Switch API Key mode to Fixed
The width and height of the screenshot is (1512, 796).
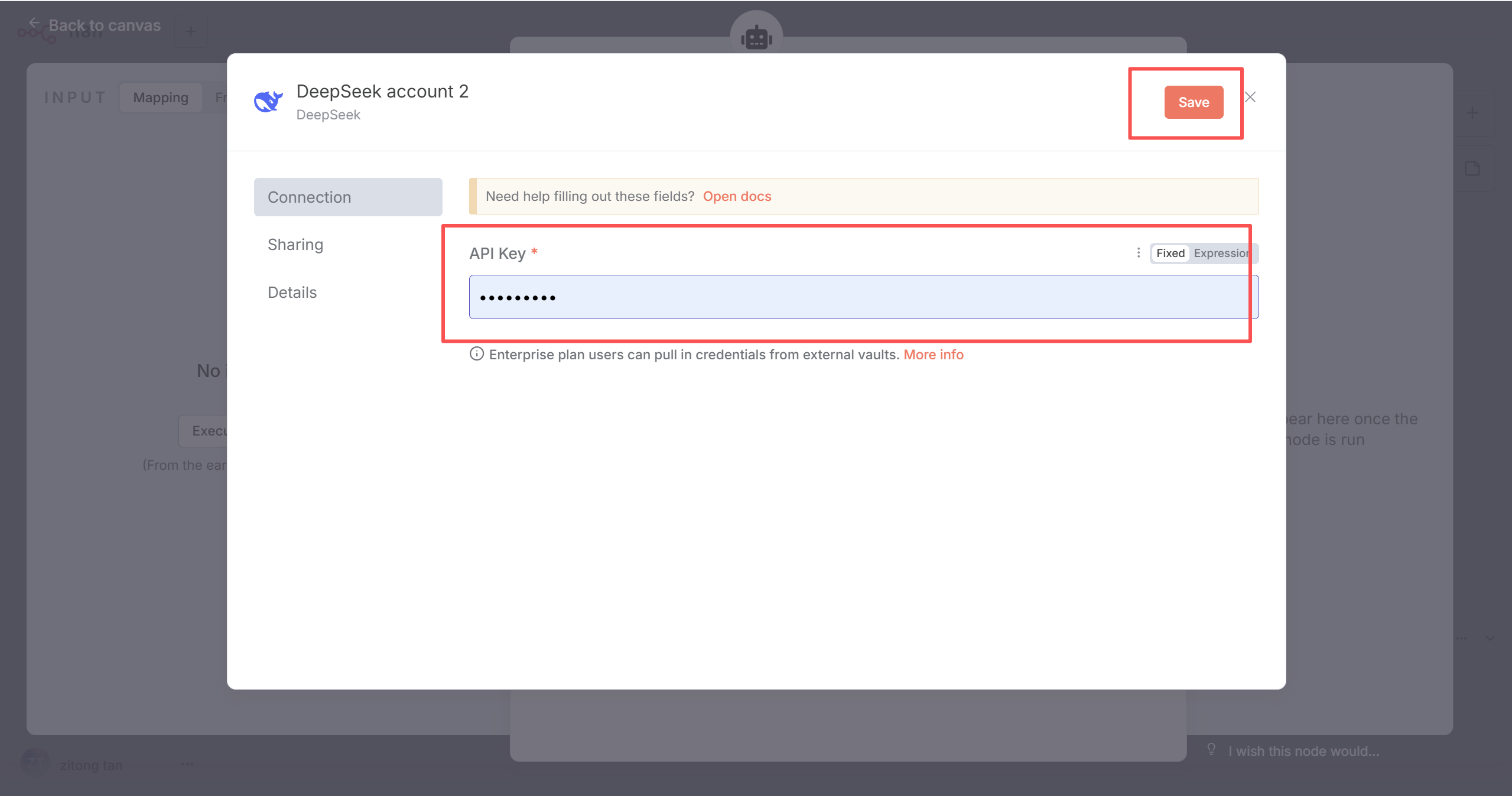1170,253
